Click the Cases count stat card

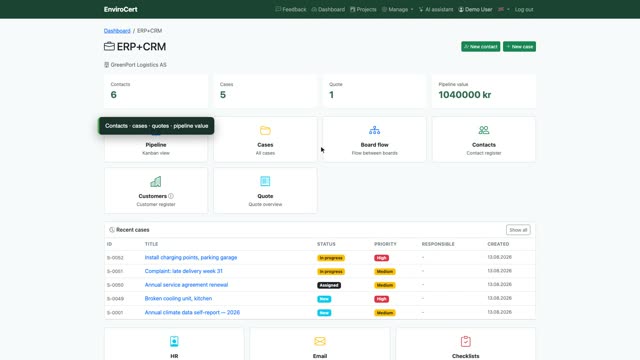(x=265, y=91)
